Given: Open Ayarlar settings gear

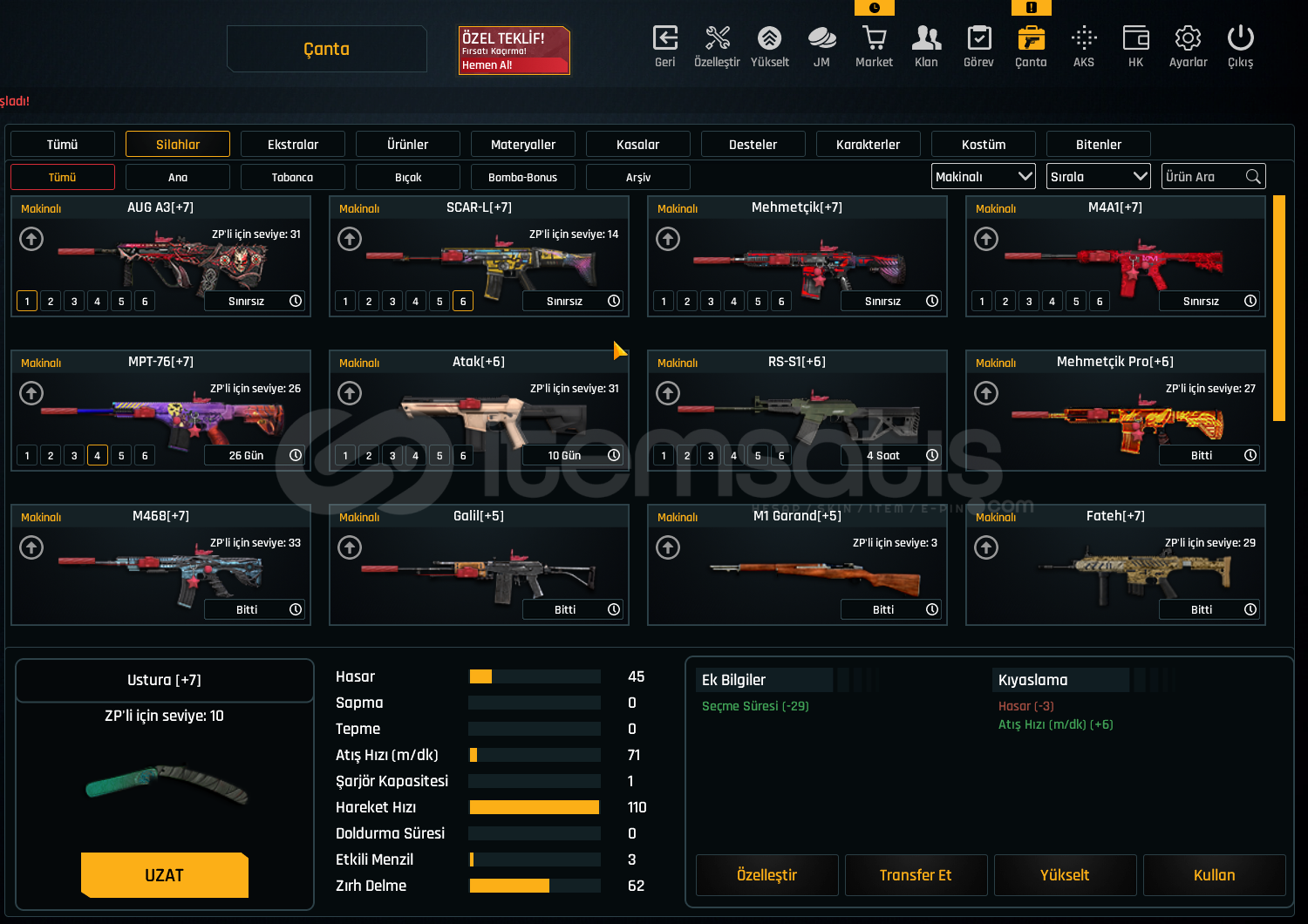Looking at the screenshot, I should [1188, 39].
